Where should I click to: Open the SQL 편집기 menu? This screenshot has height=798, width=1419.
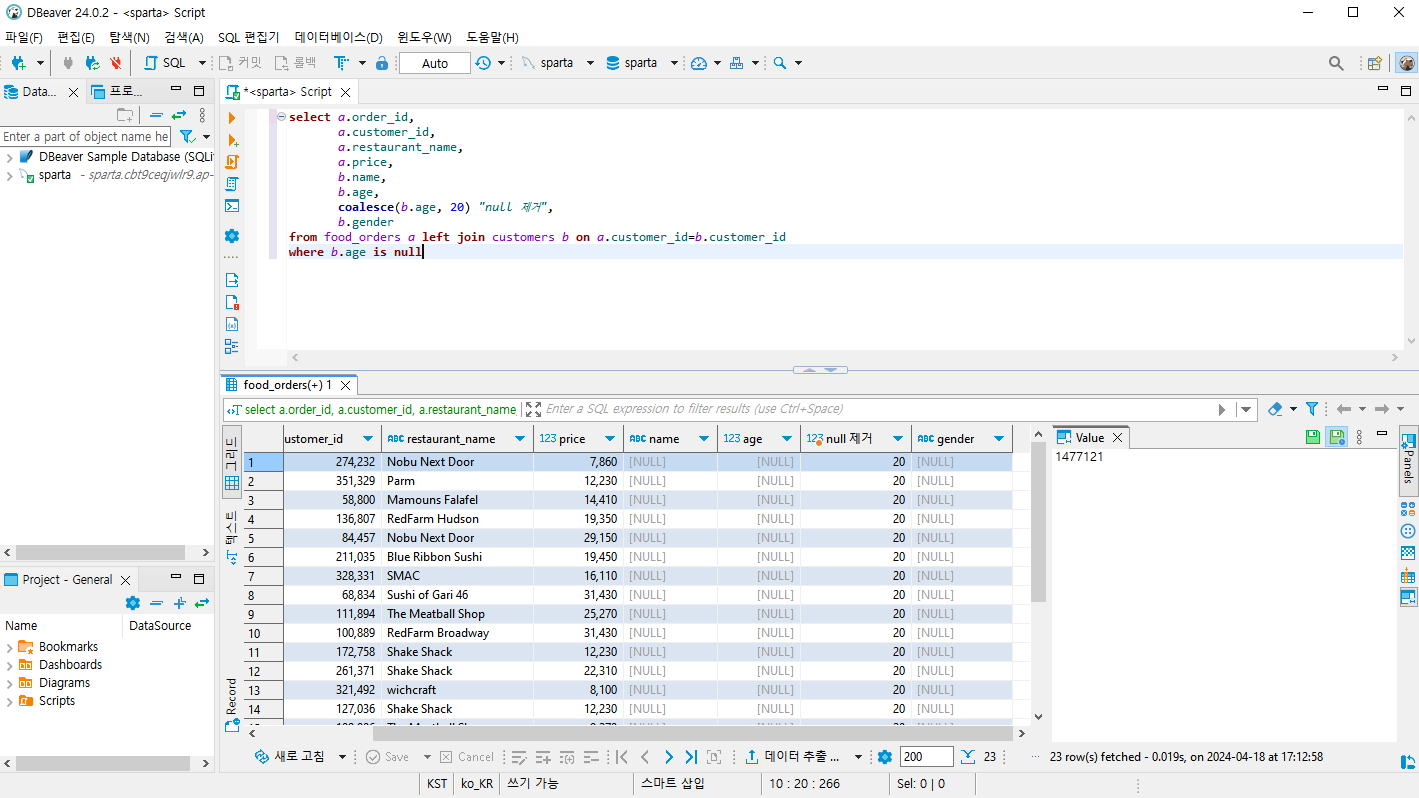coord(248,37)
